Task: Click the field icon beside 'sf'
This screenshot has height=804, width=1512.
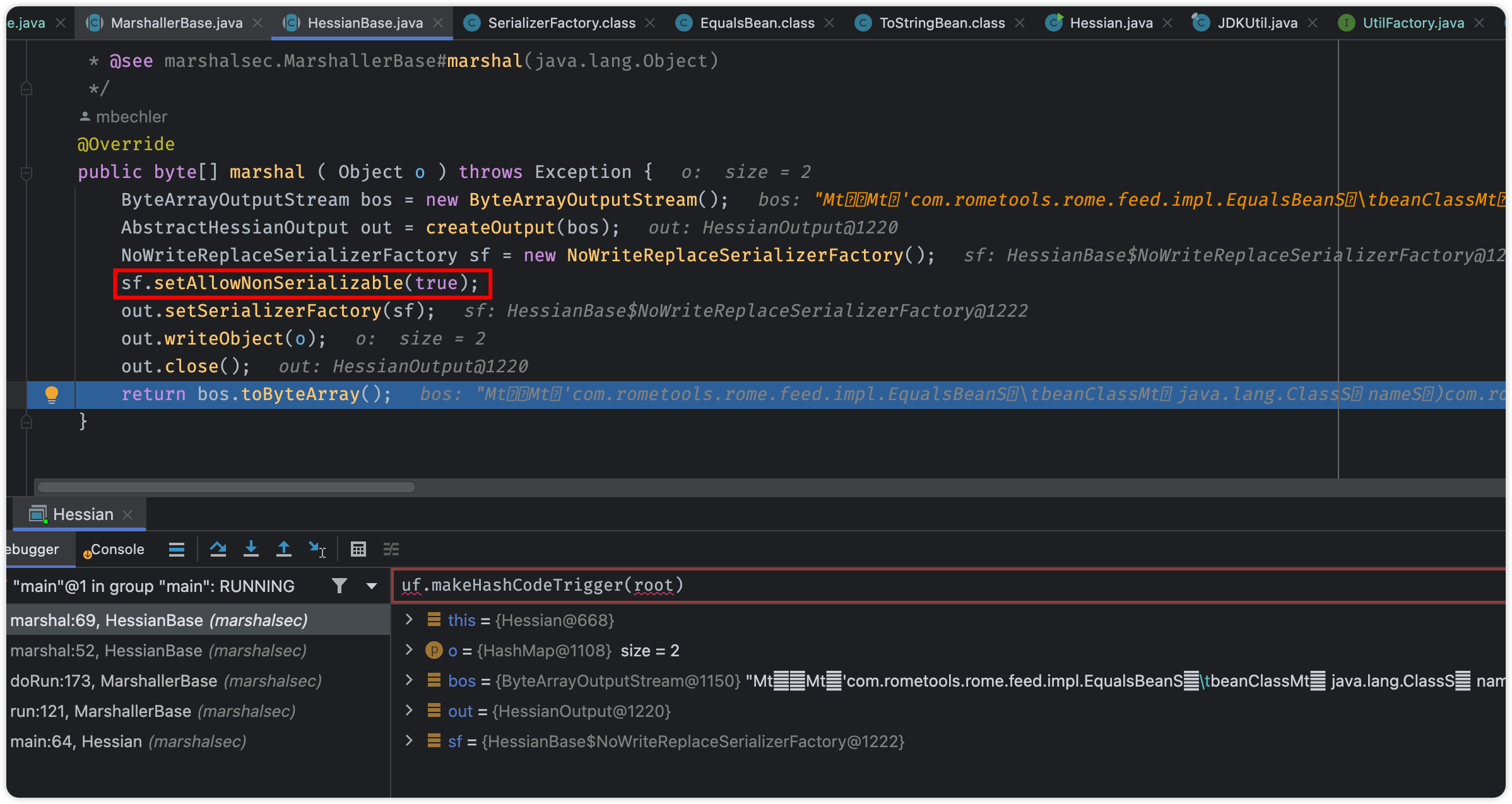Action: pyautogui.click(x=434, y=741)
